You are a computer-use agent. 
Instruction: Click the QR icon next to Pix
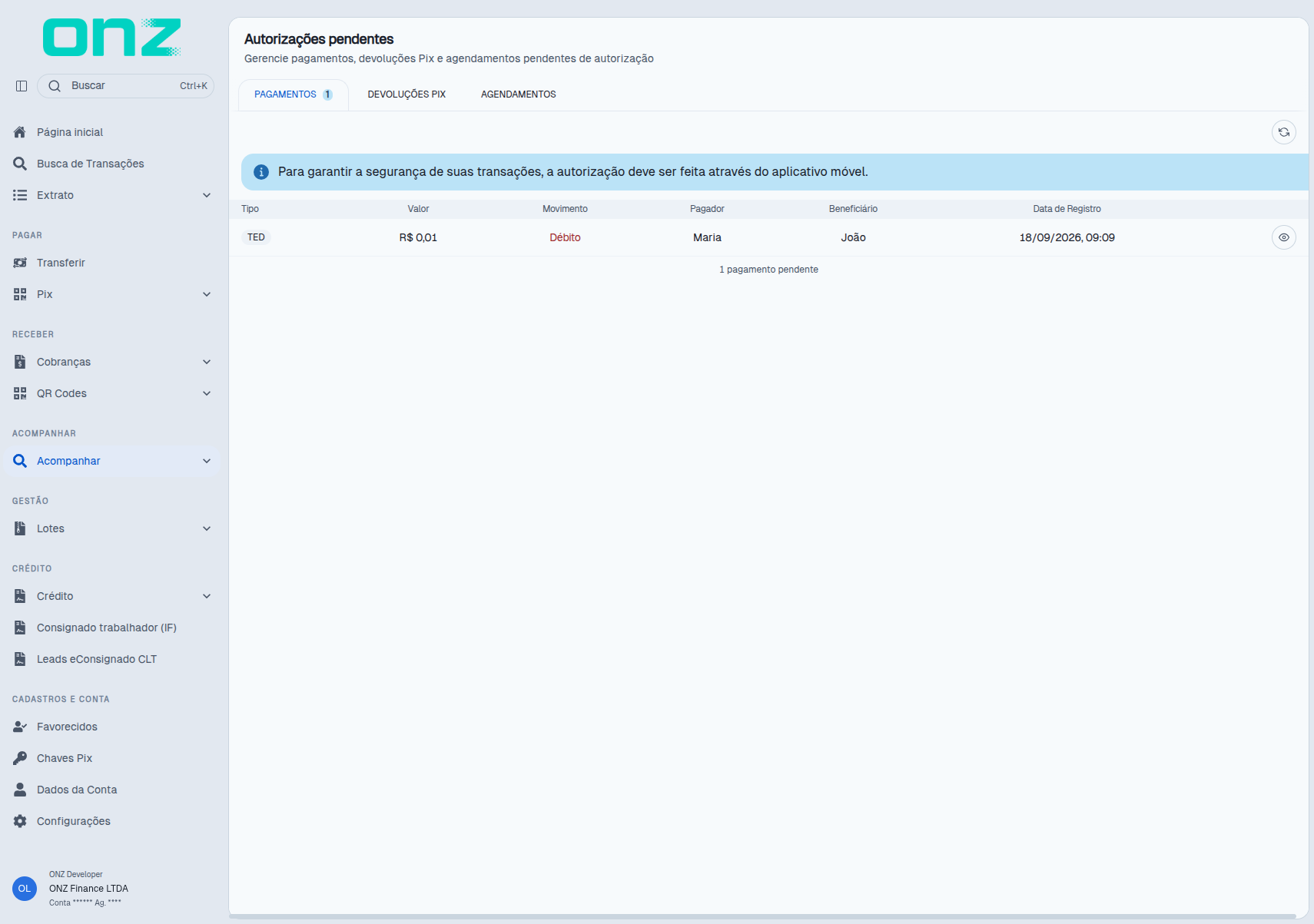point(20,294)
